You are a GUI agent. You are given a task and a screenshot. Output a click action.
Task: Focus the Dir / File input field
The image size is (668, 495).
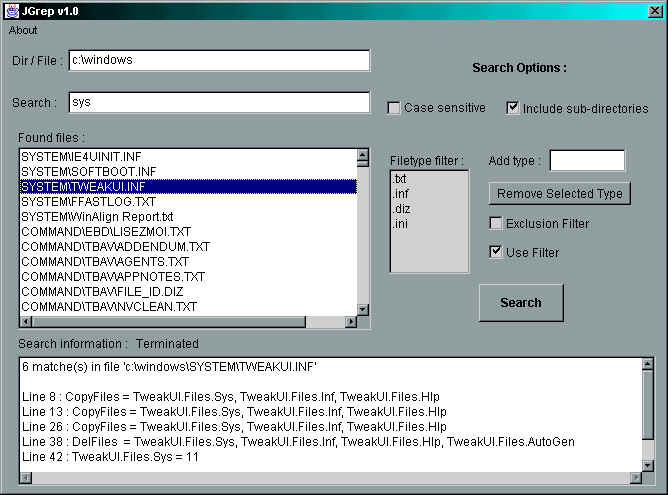219,60
